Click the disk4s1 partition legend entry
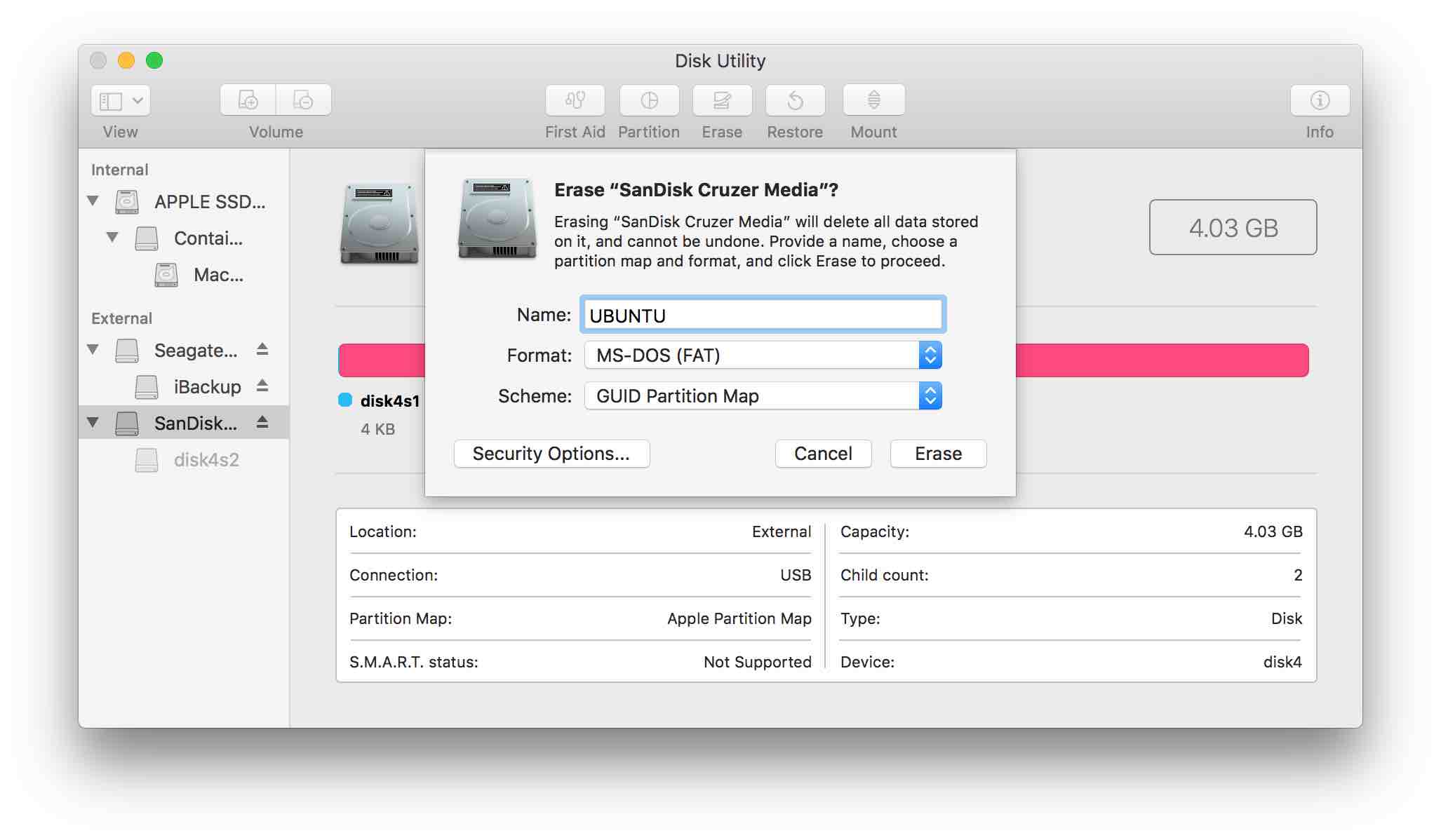Image resolution: width=1441 pixels, height=840 pixels. [x=380, y=401]
